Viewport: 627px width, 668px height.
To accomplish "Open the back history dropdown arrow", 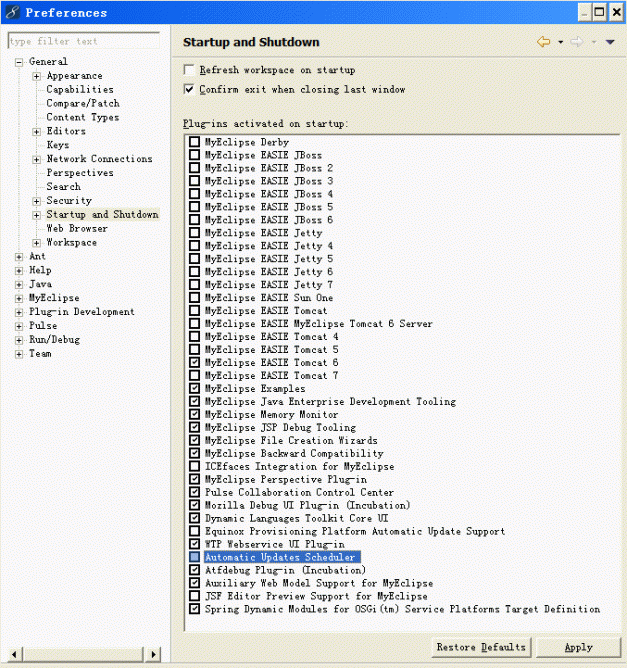I will point(561,42).
